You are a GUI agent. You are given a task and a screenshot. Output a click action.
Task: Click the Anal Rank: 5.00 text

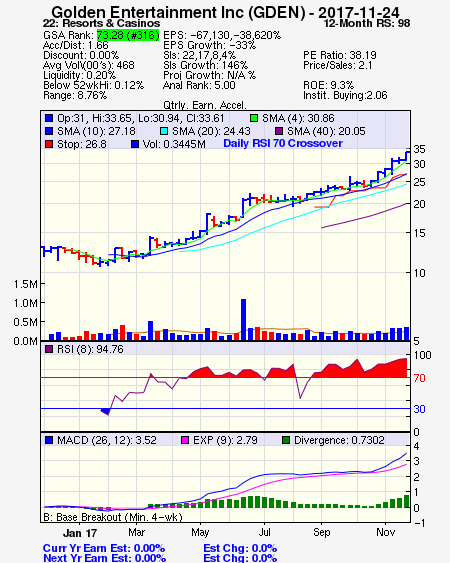pos(199,85)
